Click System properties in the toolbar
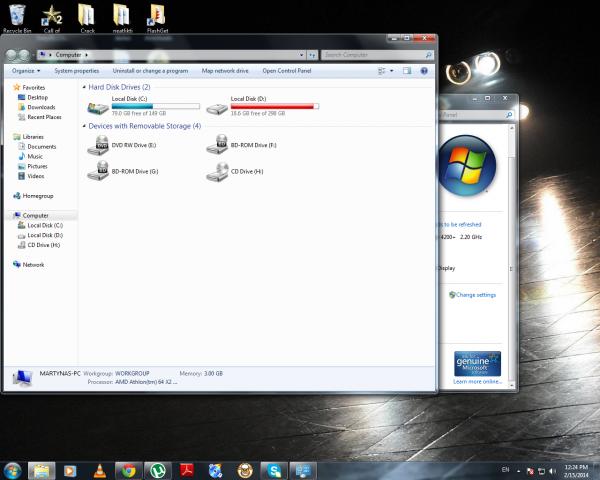Viewport: 600px width, 480px height. (x=76, y=71)
